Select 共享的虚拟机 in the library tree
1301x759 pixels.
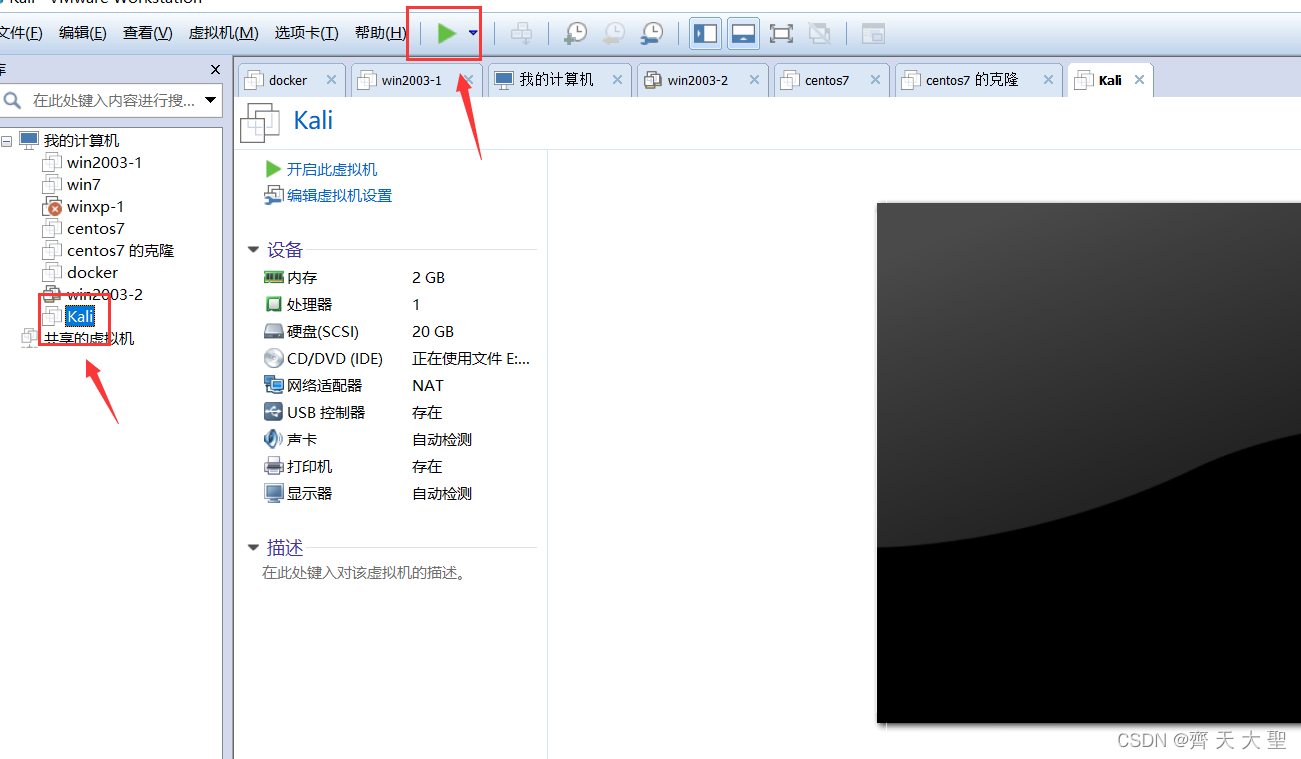pos(89,339)
